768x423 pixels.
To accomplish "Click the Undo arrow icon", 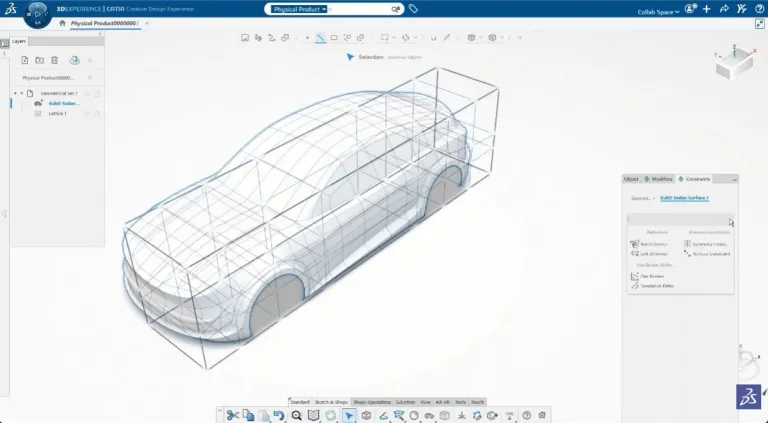I will coord(279,415).
